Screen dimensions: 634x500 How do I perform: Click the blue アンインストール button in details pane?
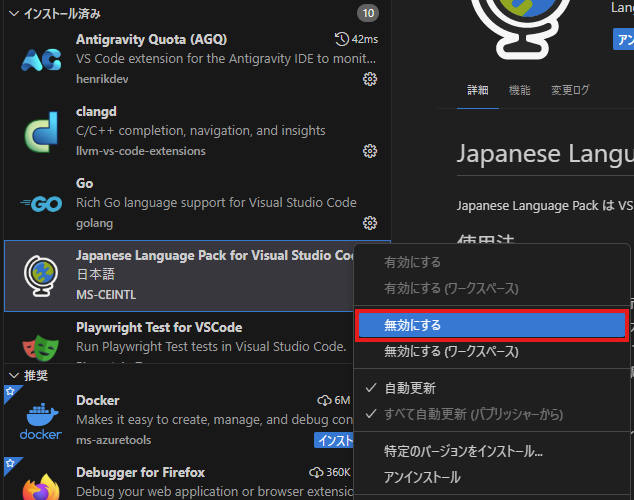pos(623,39)
